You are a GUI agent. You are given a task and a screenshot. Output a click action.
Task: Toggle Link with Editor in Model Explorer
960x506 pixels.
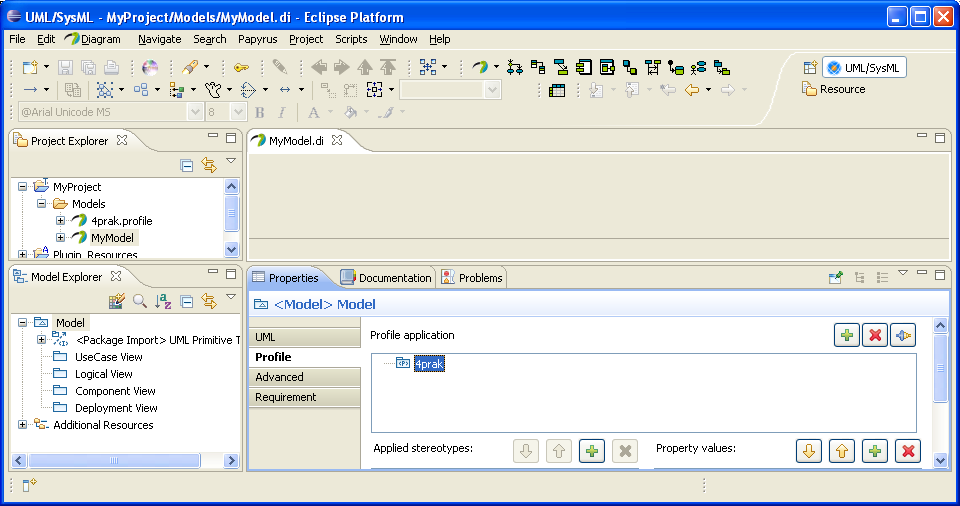(209, 300)
